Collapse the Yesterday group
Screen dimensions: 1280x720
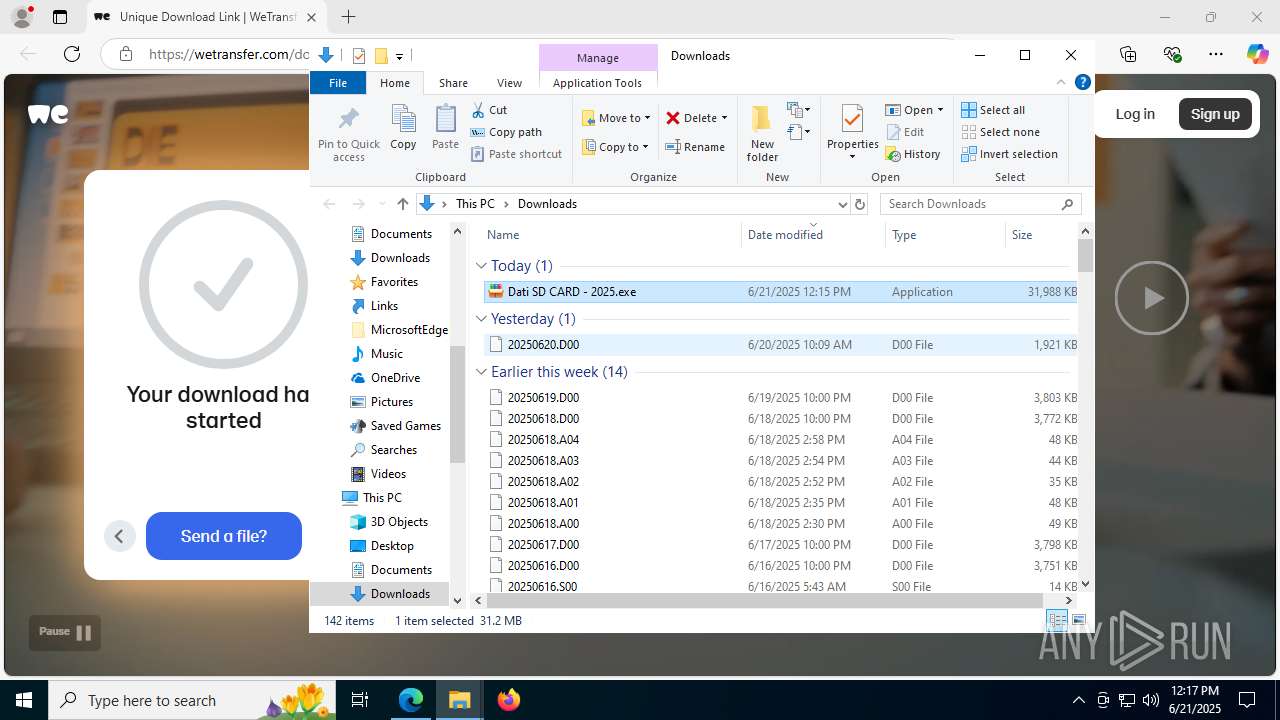[481, 319]
